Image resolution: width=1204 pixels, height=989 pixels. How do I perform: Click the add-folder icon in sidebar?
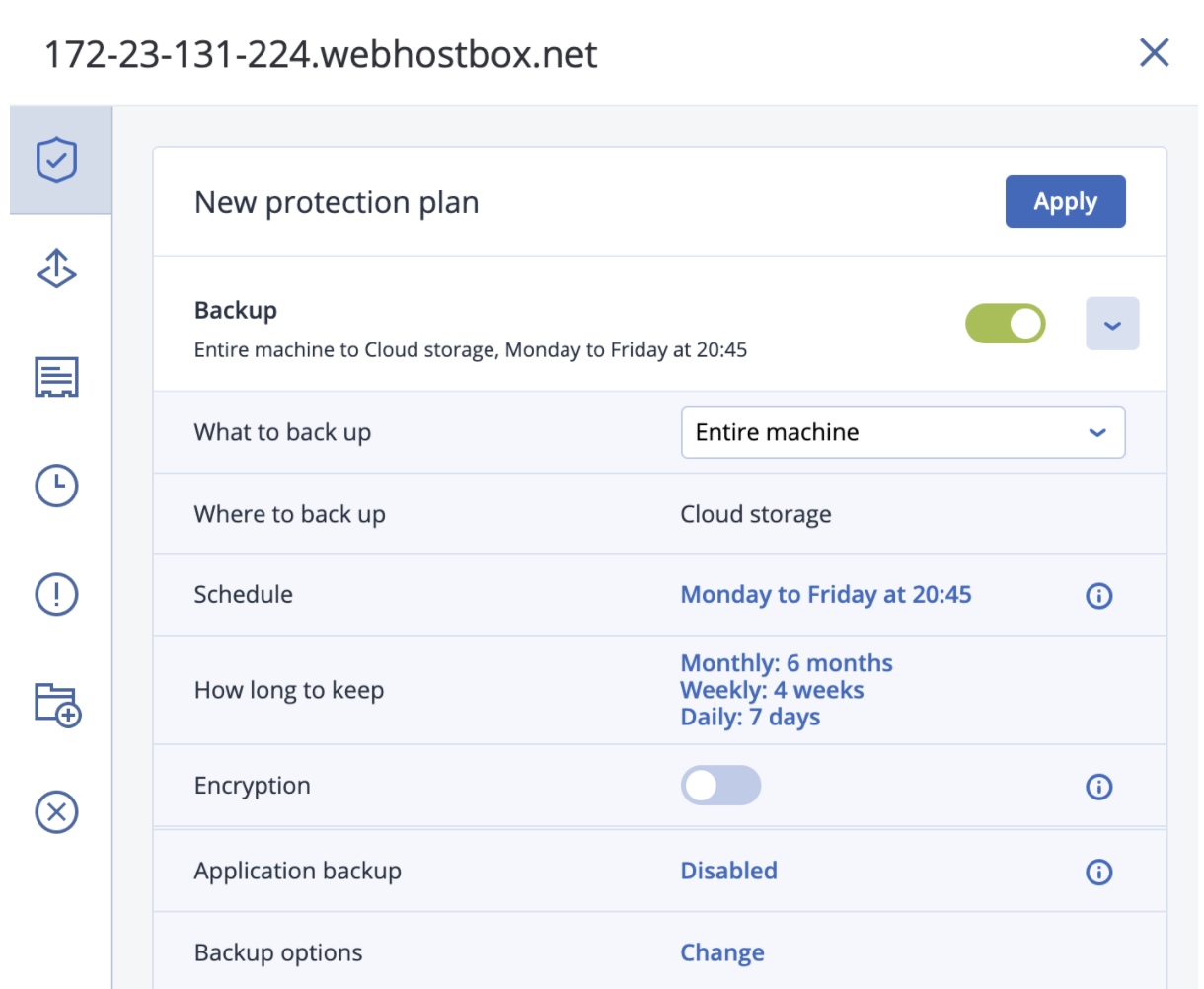coord(56,703)
